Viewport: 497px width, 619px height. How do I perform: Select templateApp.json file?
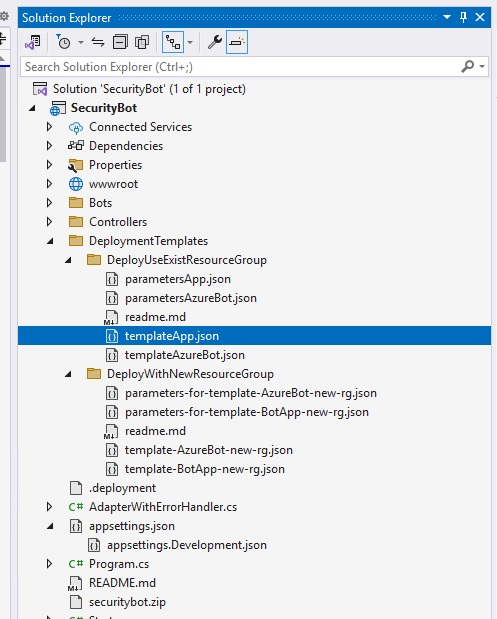(x=172, y=336)
